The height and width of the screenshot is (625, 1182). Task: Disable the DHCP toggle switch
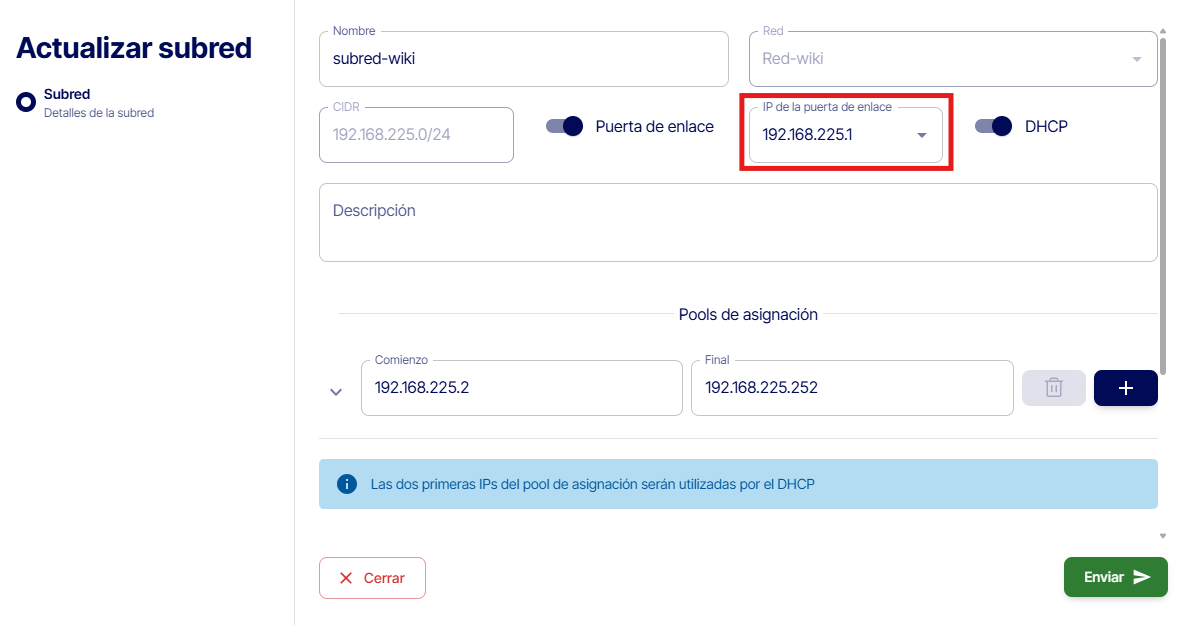tap(994, 127)
